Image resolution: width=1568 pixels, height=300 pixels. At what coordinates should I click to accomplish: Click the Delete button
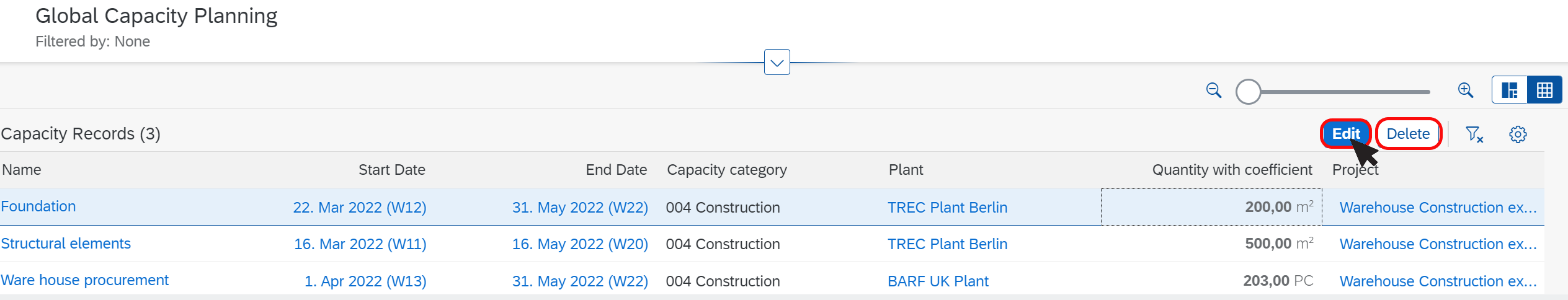pyautogui.click(x=1408, y=134)
